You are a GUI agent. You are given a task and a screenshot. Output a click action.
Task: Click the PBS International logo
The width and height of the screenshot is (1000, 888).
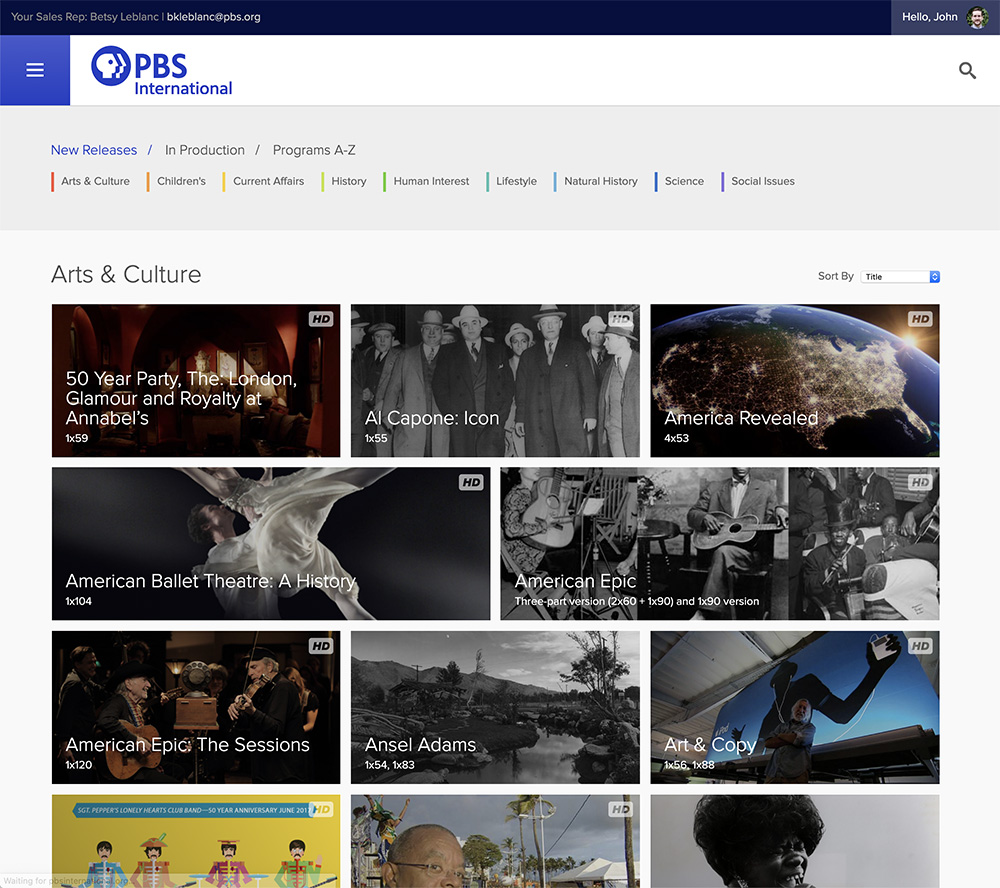point(162,73)
